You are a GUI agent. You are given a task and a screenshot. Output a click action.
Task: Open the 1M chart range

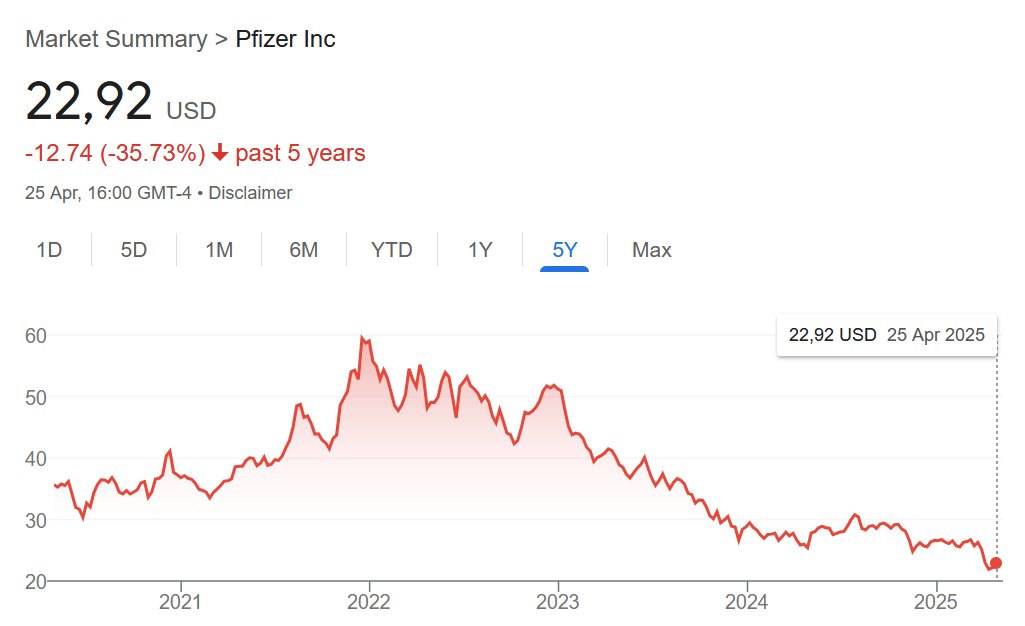(x=219, y=250)
